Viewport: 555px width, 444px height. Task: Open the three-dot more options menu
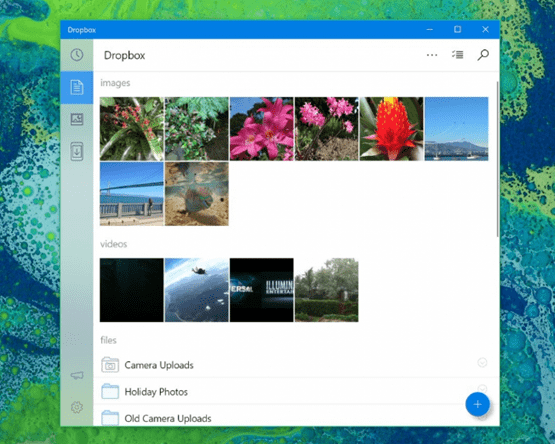tap(432, 55)
